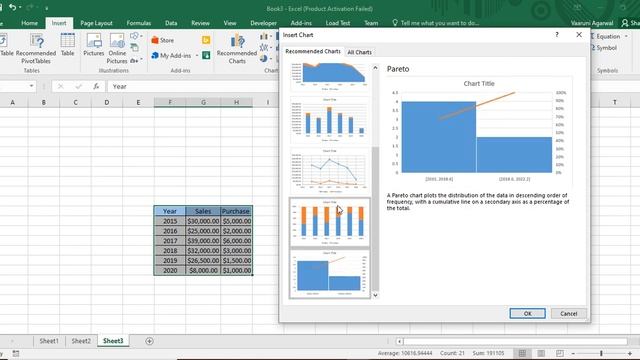
Task: Insert Pictures from the ribbon
Action: pos(93,45)
